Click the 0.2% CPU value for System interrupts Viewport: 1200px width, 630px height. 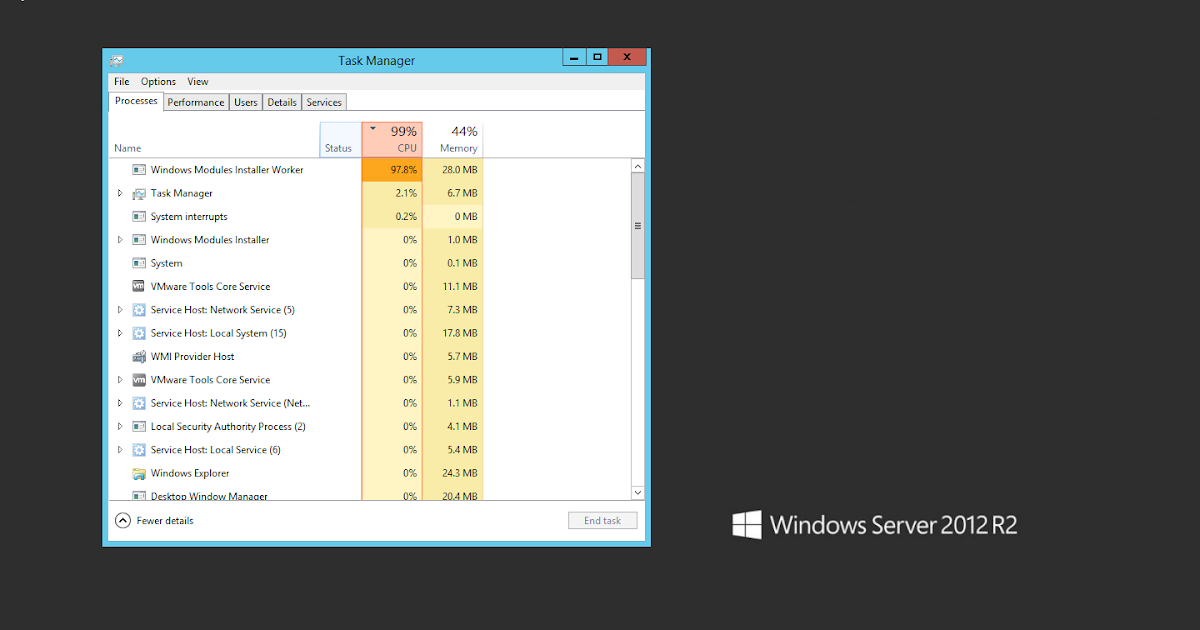click(x=406, y=217)
